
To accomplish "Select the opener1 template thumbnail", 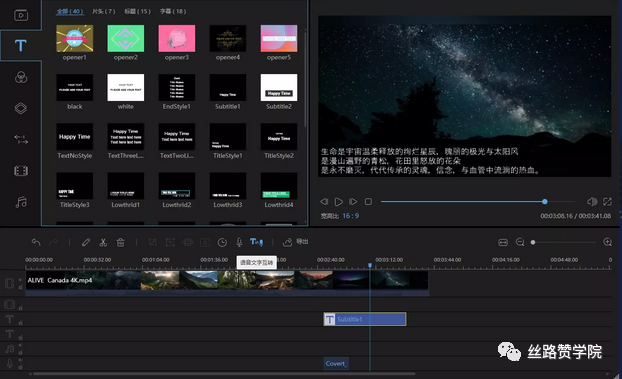I will pyautogui.click(x=75, y=38).
